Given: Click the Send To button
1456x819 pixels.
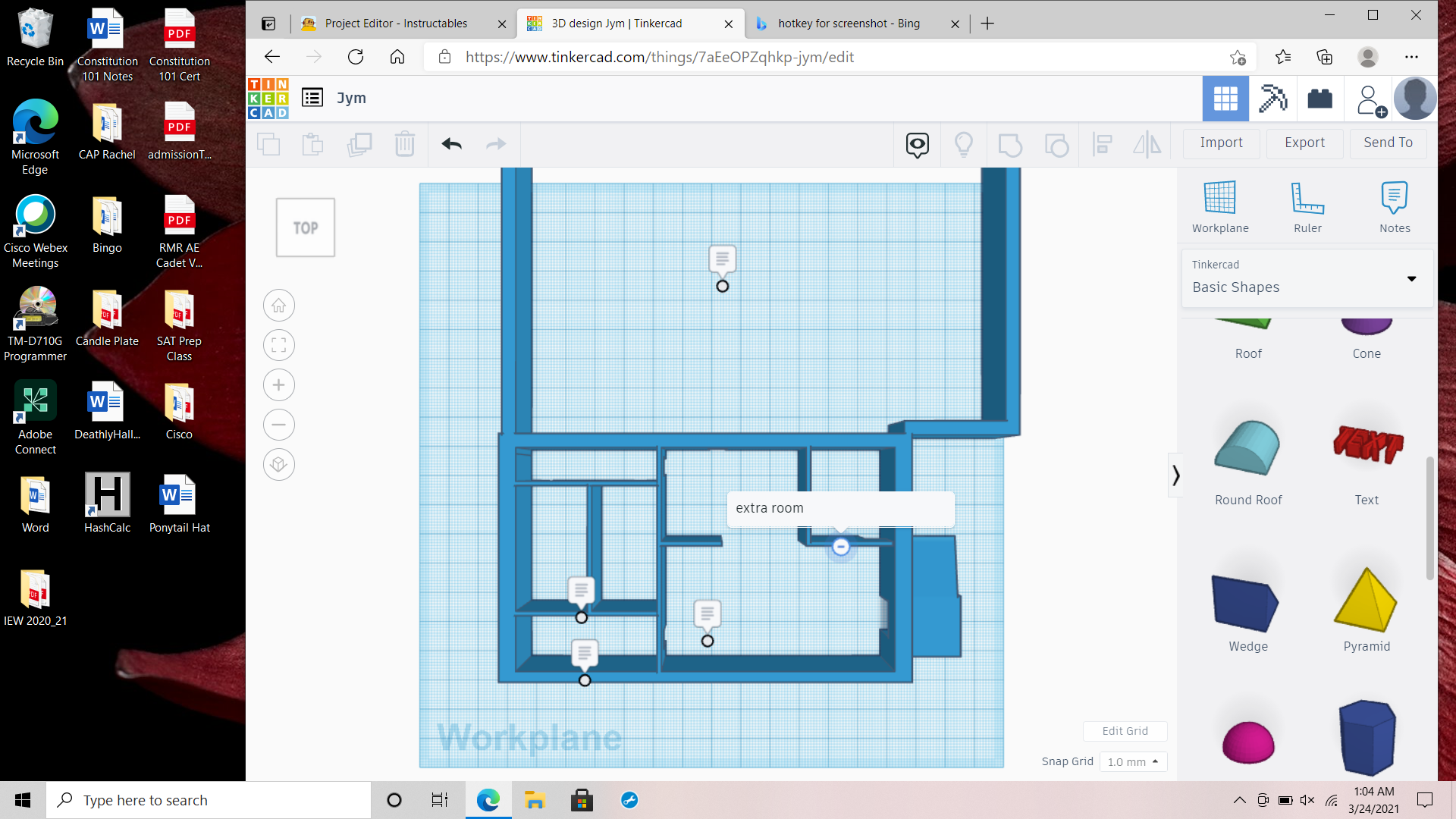Looking at the screenshot, I should 1388,143.
